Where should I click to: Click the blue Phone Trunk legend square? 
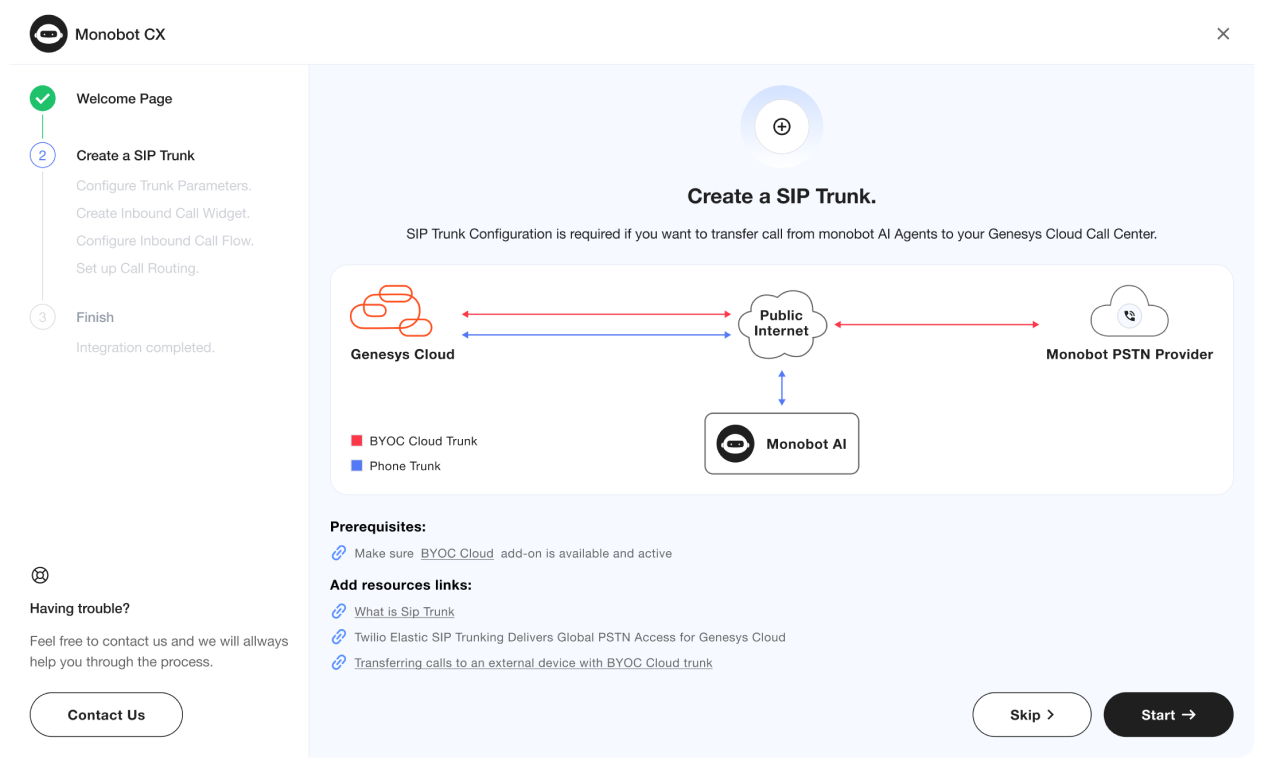pos(356,466)
